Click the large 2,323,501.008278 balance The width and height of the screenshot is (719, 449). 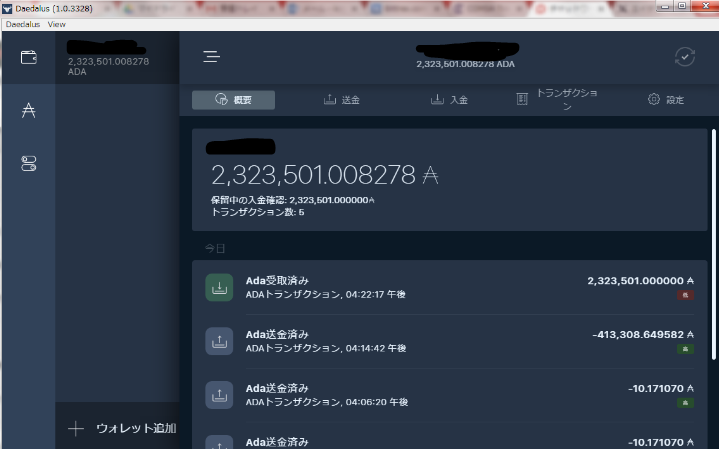point(324,175)
